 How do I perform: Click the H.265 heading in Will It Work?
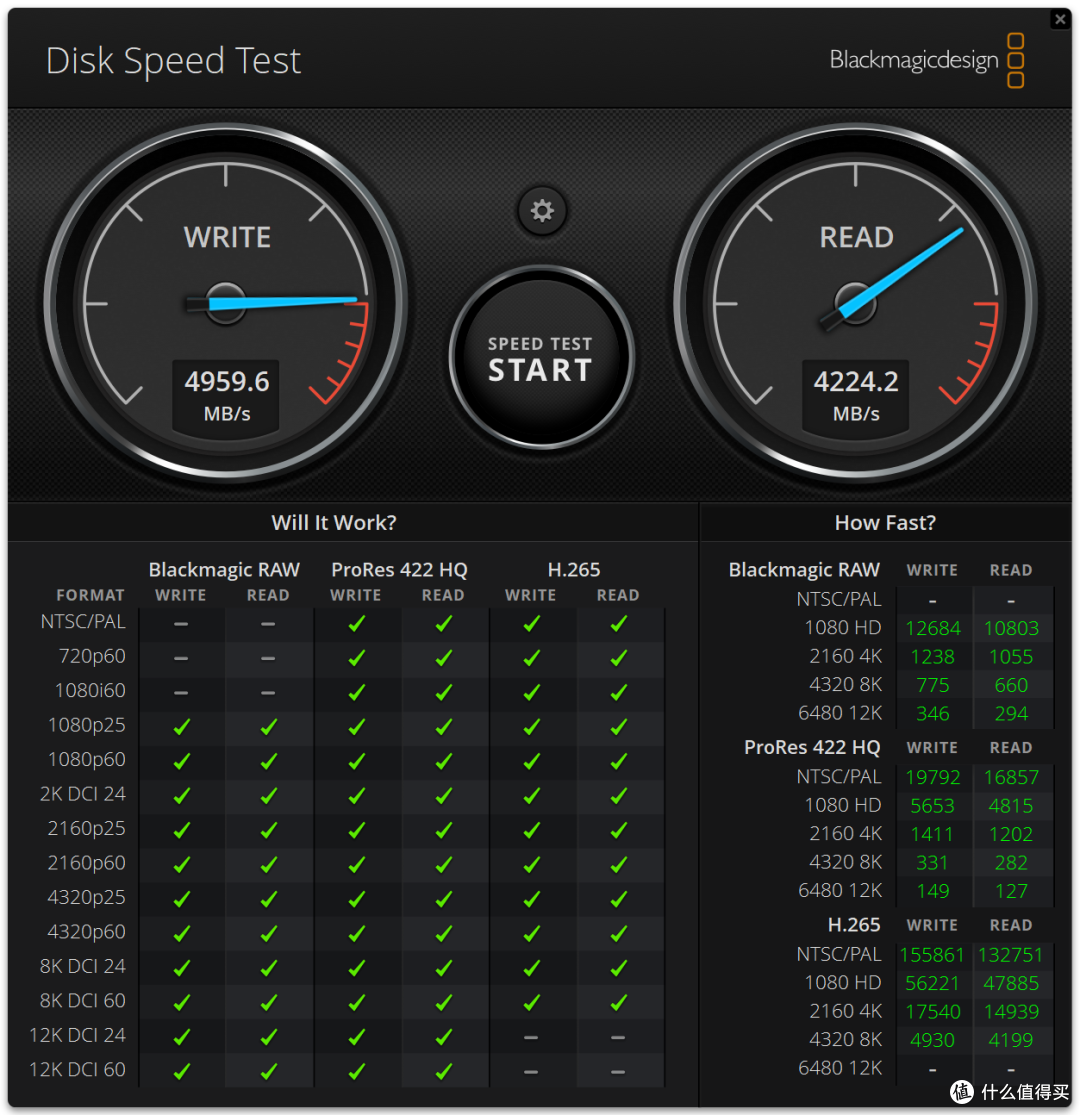coord(574,570)
